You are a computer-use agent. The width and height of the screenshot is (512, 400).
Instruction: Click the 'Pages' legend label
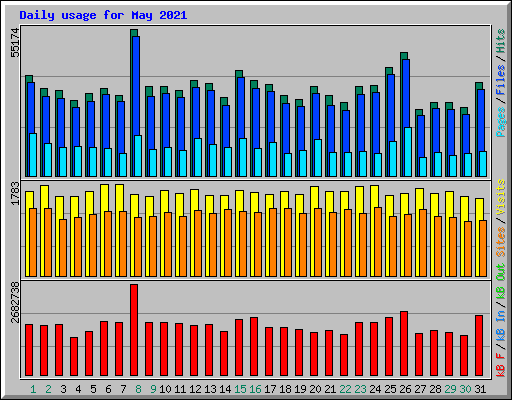pyautogui.click(x=501, y=122)
